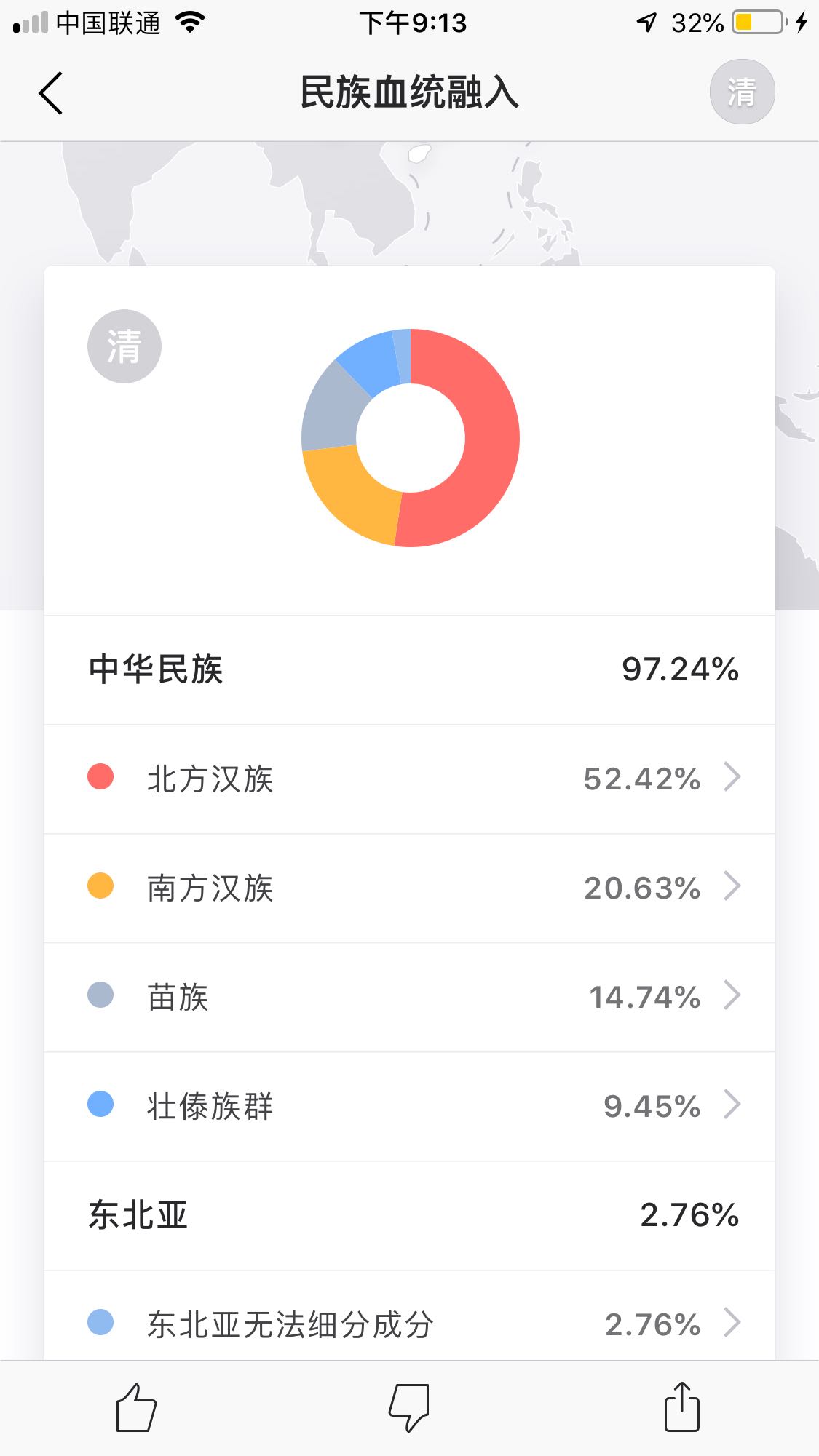Viewport: 819px width, 1456px height.
Task: Tap the 南方汉族 label
Action: pos(210,888)
